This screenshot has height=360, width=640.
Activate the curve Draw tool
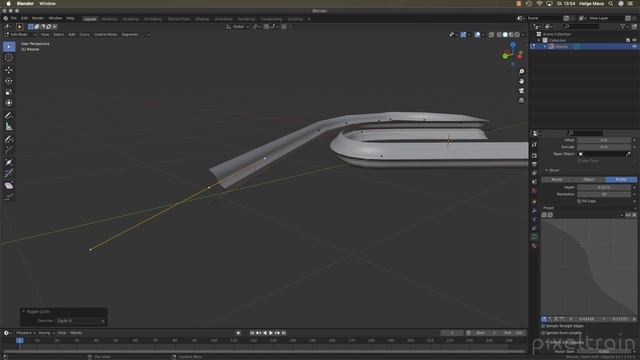click(x=9, y=139)
